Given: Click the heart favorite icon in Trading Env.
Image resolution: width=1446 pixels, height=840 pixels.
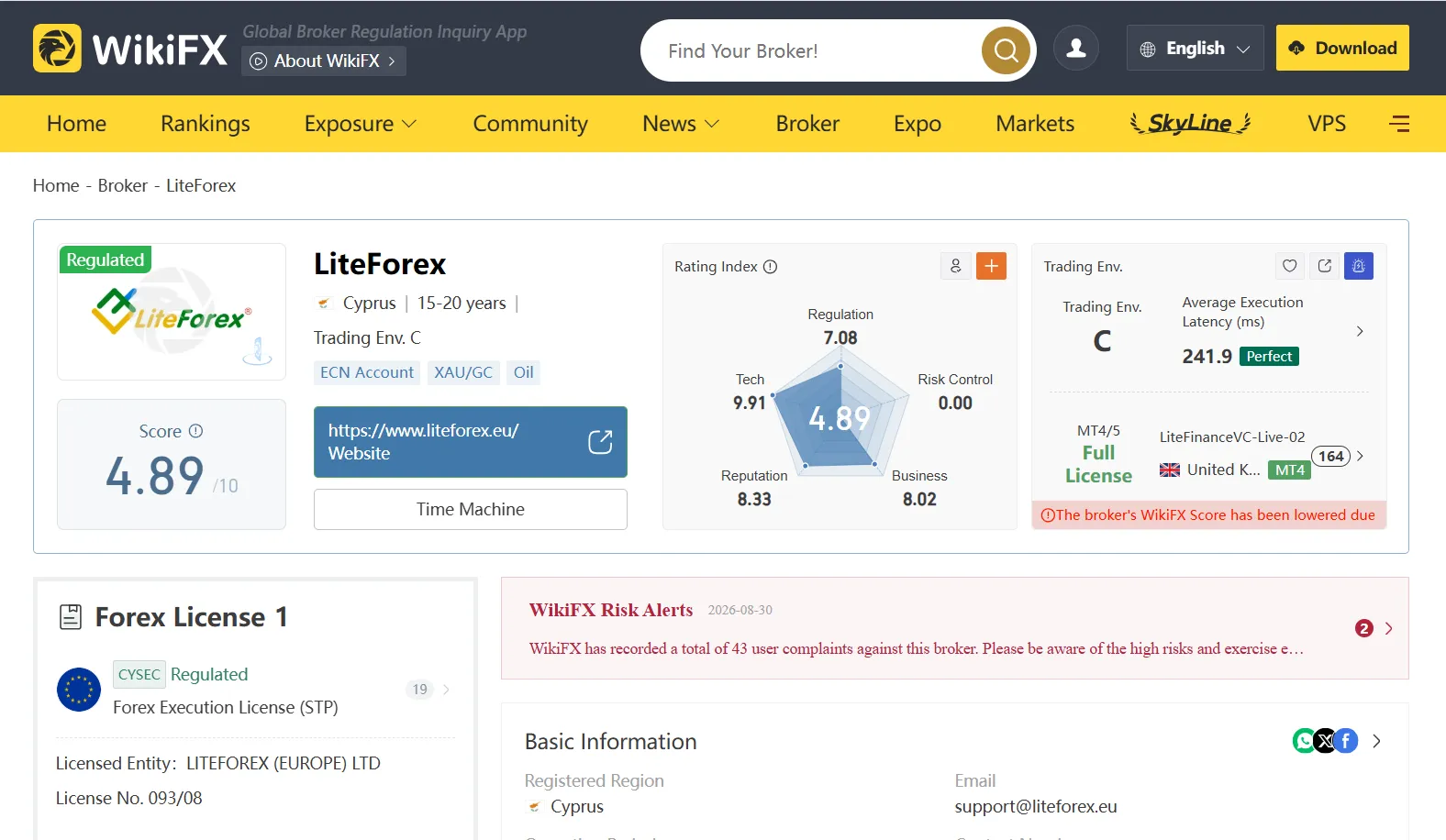Looking at the screenshot, I should 1290,266.
